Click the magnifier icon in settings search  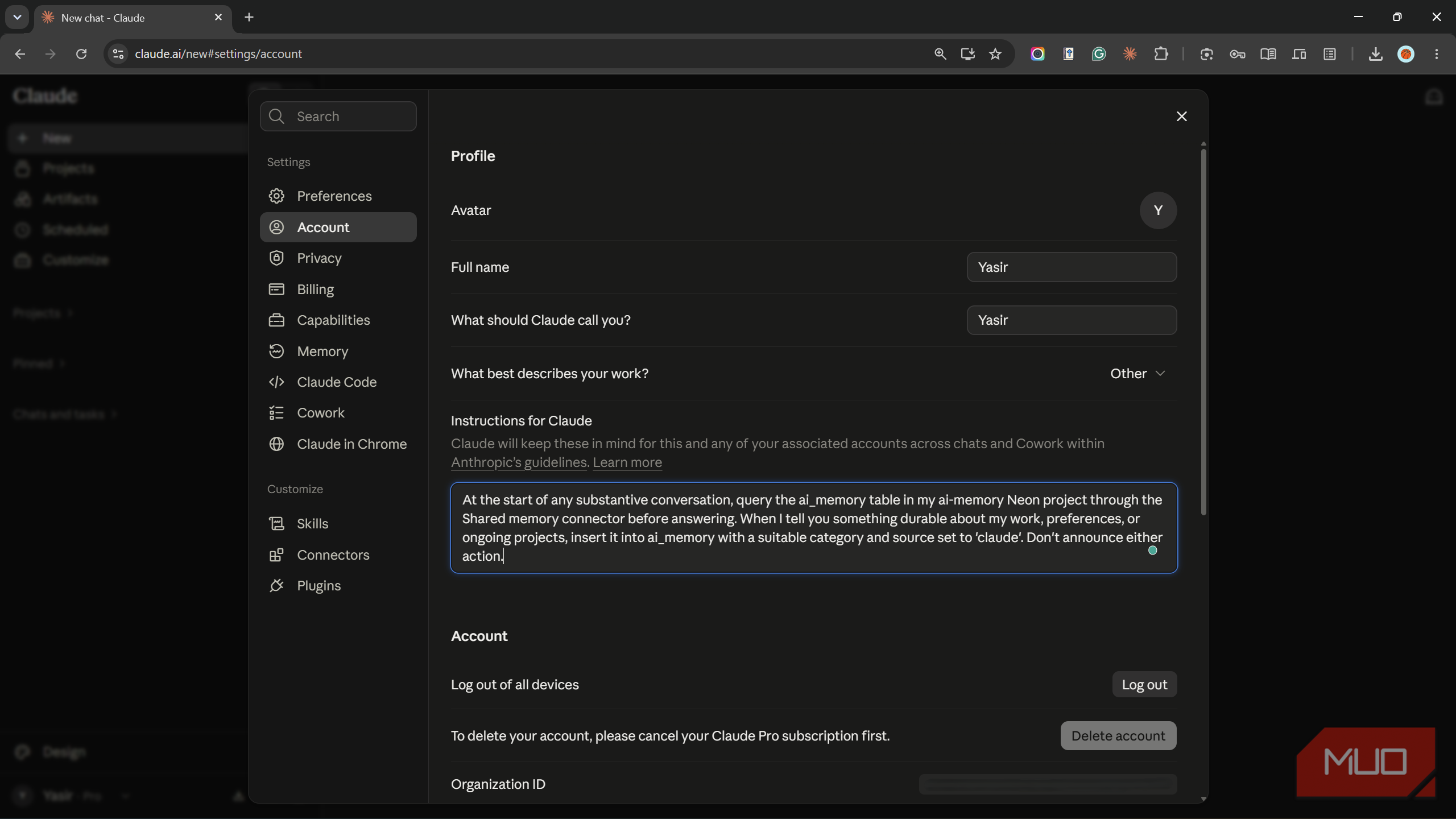tap(276, 117)
